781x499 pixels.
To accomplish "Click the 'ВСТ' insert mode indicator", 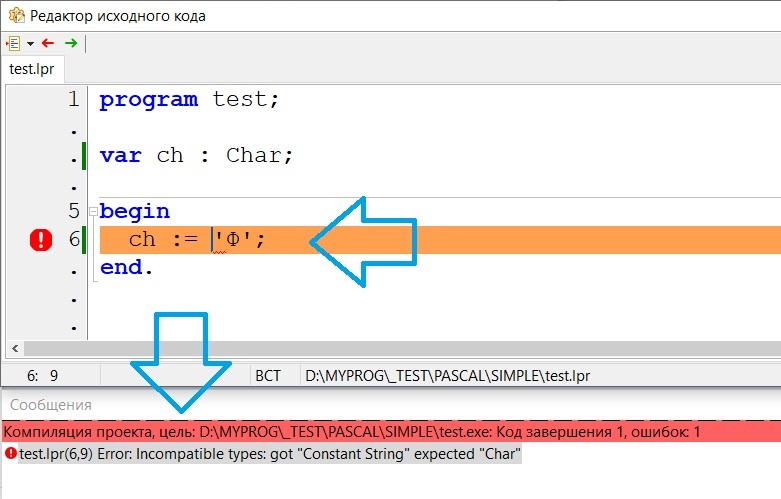I will [268, 375].
